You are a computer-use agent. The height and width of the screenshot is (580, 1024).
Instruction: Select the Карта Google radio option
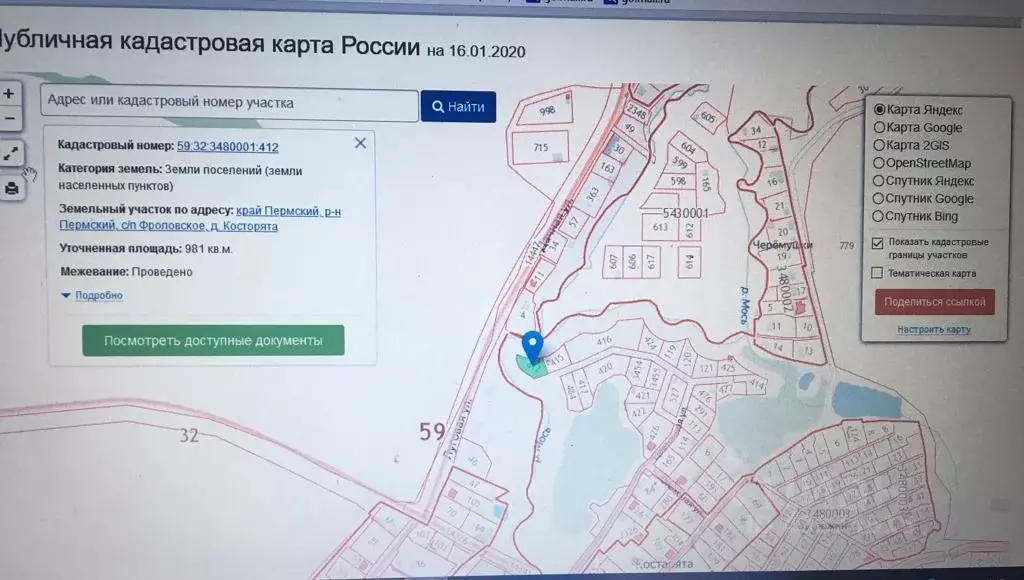tap(879, 128)
